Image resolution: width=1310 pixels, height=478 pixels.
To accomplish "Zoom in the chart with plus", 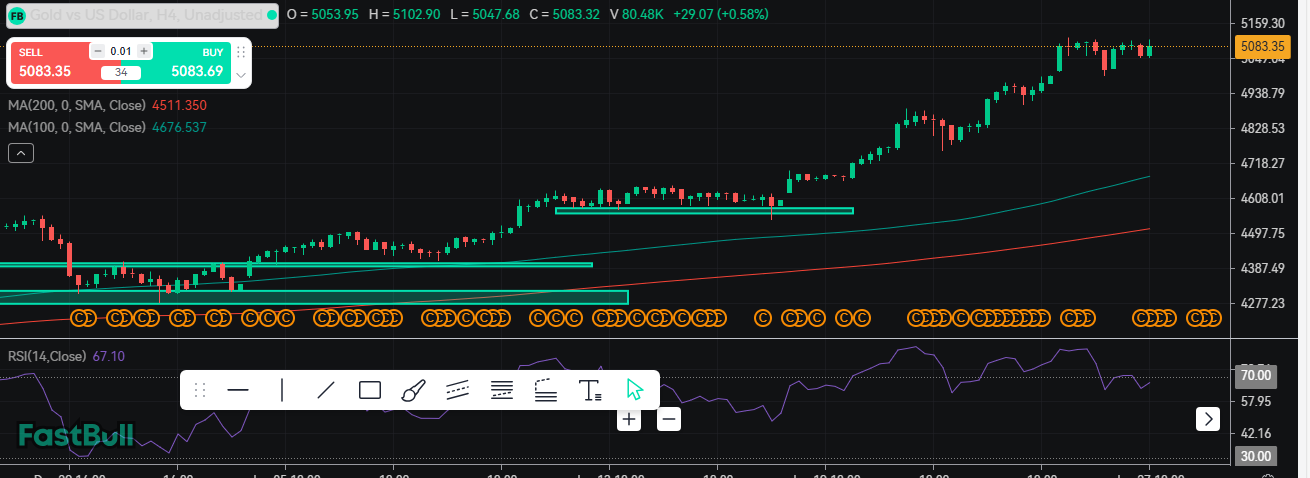I will click(629, 419).
